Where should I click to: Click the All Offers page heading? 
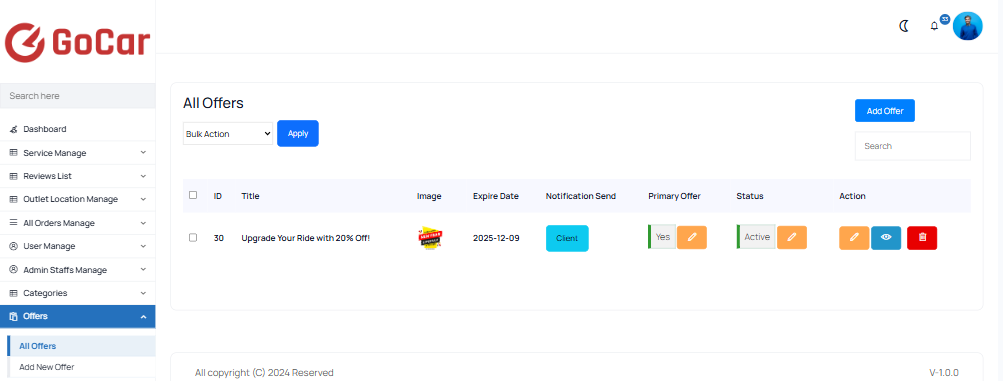pos(213,103)
